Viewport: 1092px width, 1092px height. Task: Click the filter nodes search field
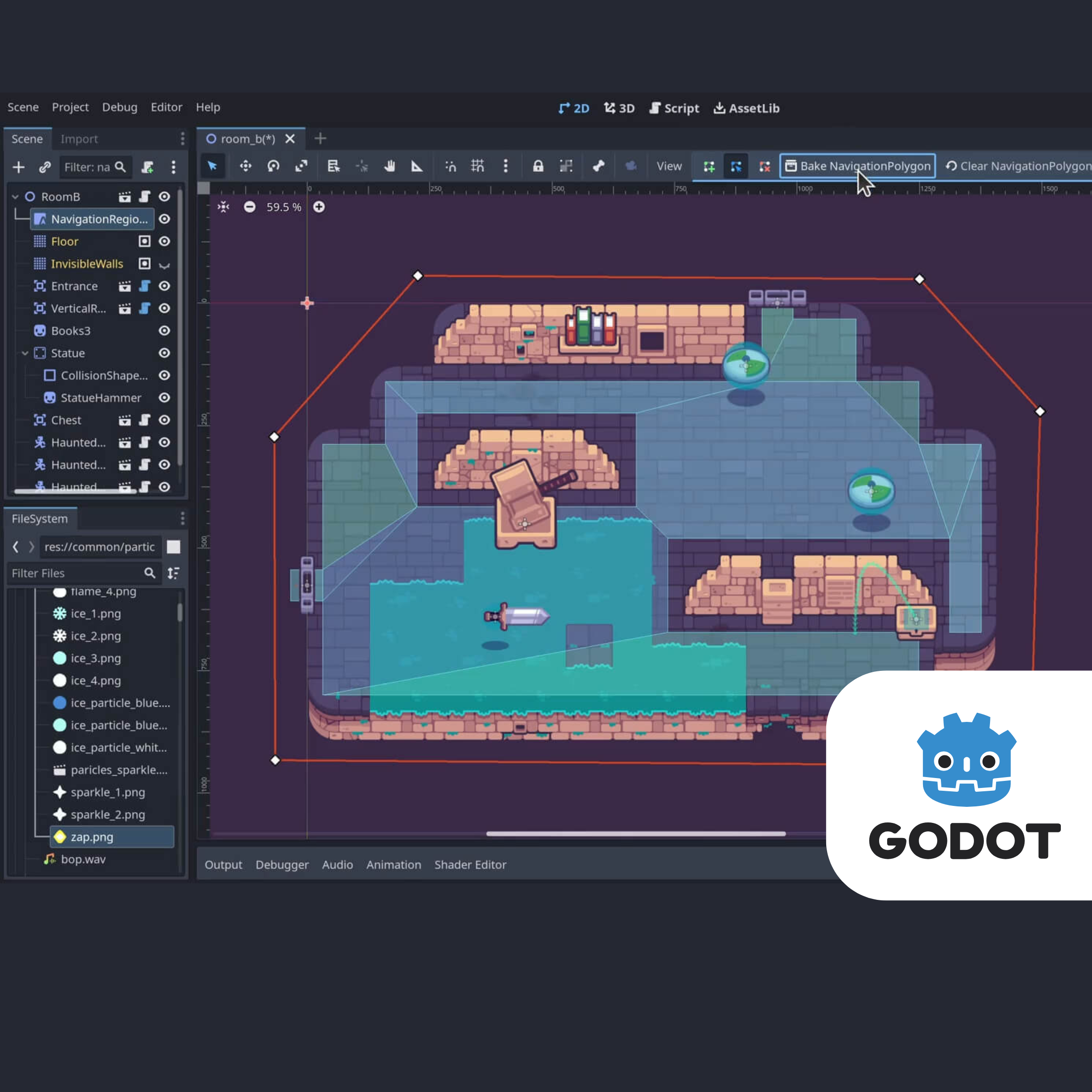(95, 167)
